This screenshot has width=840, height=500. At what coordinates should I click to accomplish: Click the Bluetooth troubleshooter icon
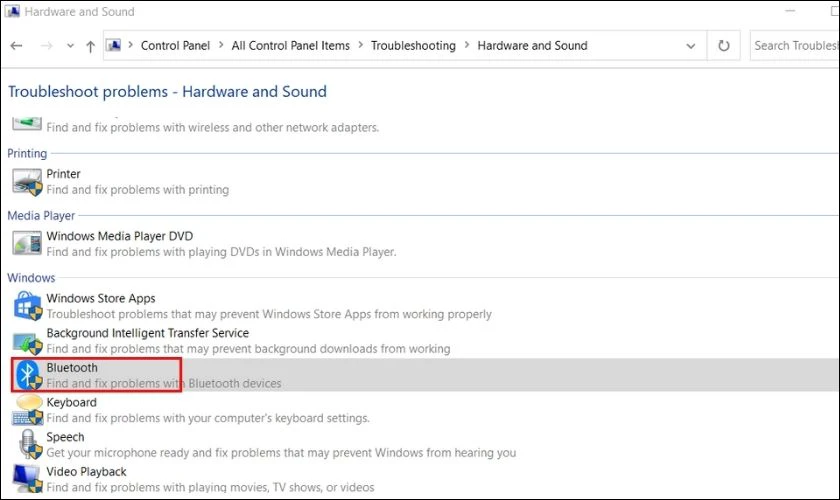pyautogui.click(x=28, y=375)
